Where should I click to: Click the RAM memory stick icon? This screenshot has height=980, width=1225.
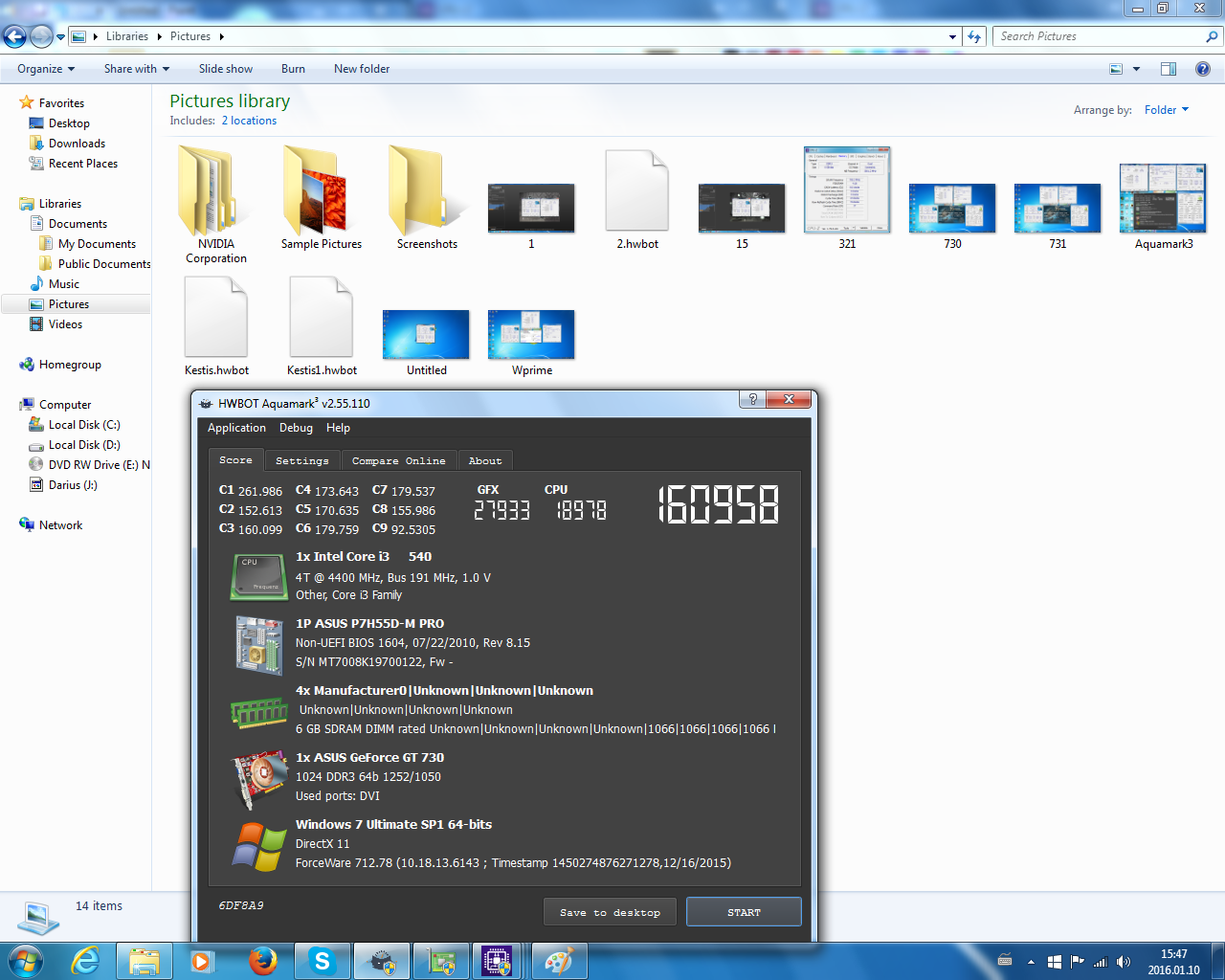click(x=258, y=712)
